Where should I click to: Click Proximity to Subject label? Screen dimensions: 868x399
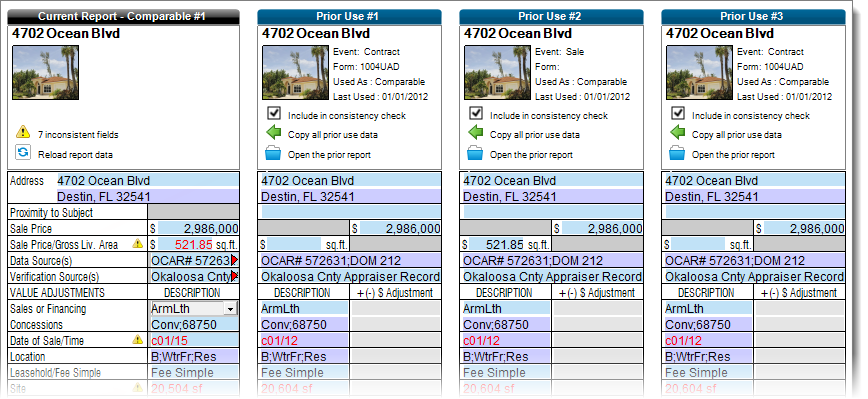[x=51, y=213]
